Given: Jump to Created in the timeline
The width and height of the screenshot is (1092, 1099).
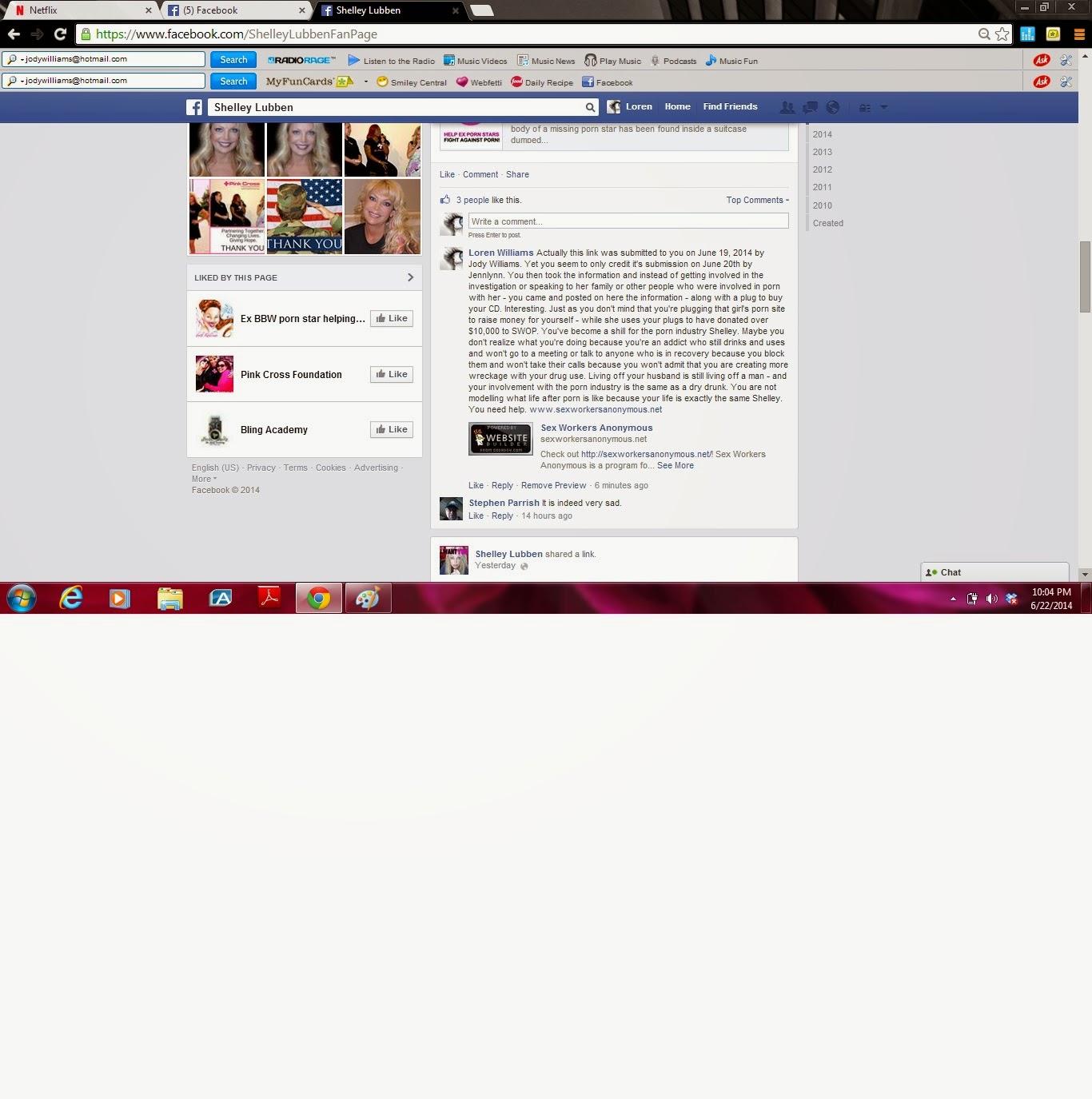Looking at the screenshot, I should pos(828,223).
